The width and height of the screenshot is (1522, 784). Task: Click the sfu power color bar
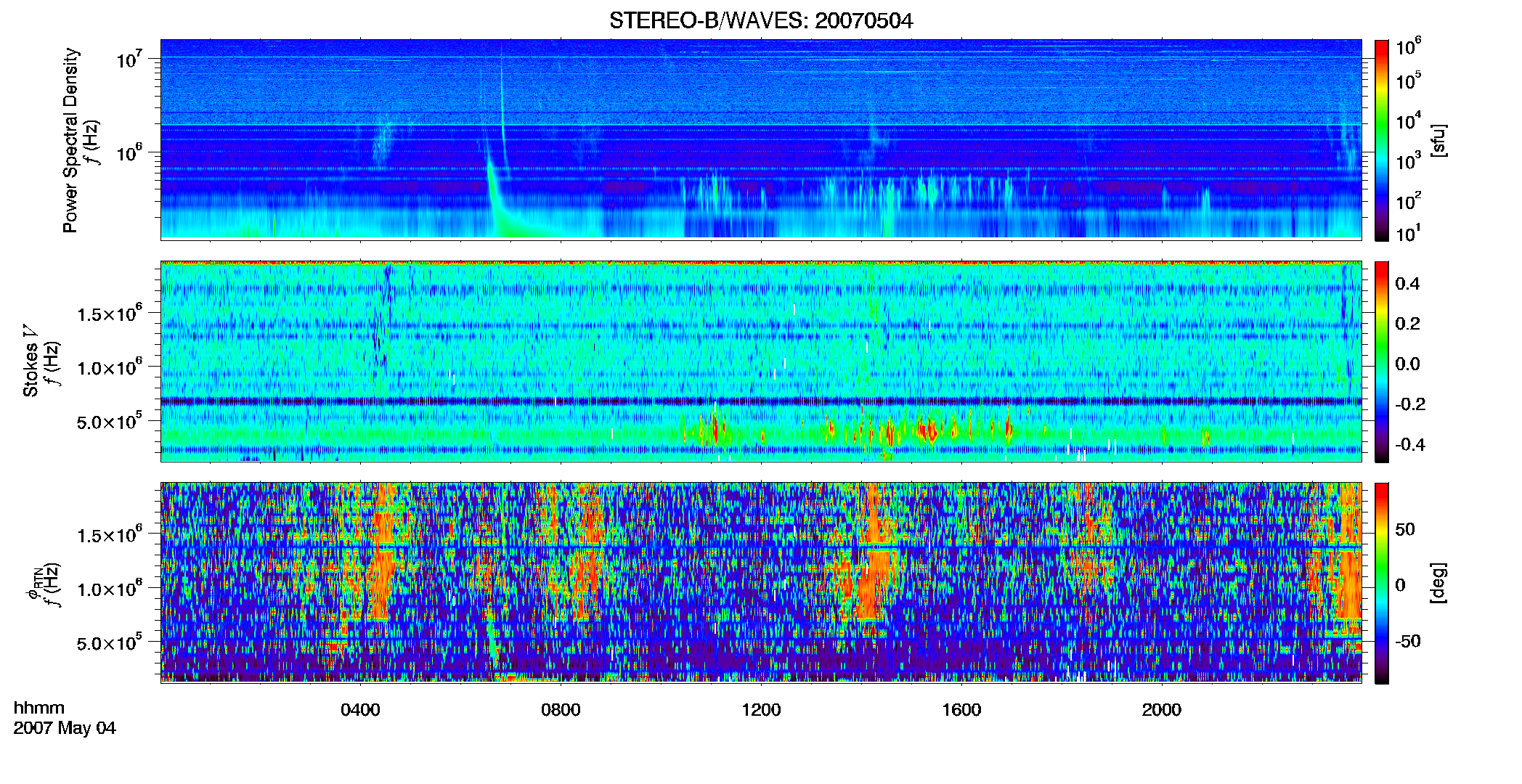click(1382, 140)
